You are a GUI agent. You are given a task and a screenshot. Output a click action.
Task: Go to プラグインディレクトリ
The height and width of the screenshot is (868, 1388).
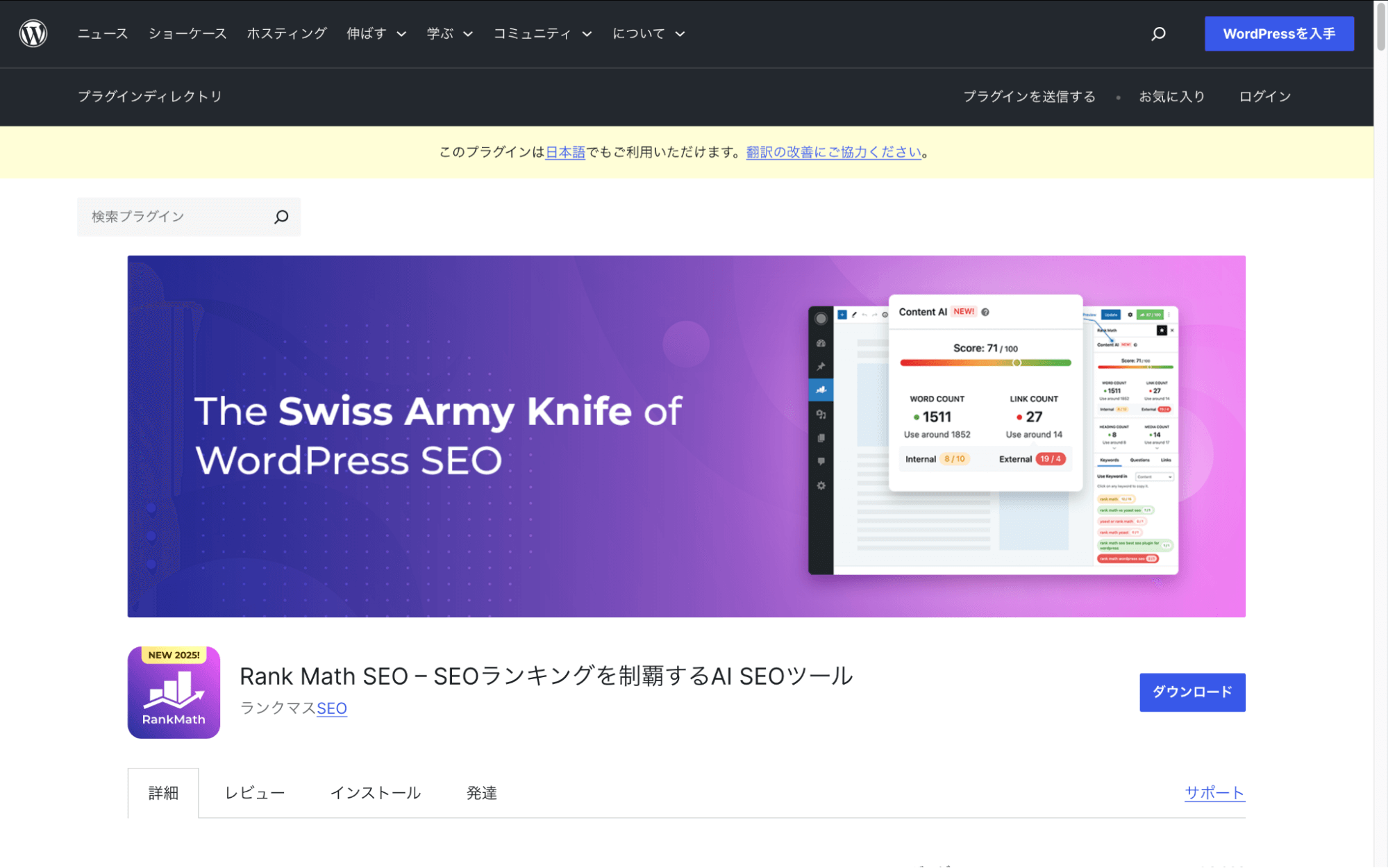click(x=150, y=97)
